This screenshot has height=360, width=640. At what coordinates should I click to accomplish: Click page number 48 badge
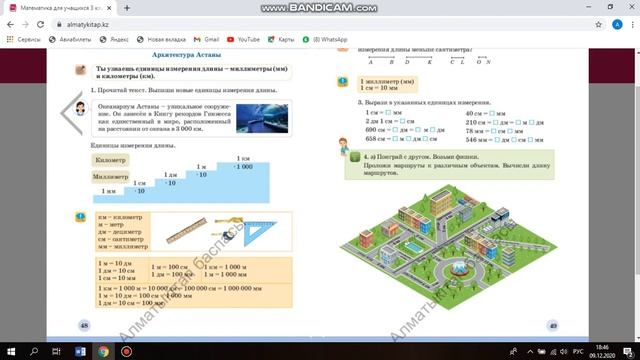pyautogui.click(x=84, y=325)
